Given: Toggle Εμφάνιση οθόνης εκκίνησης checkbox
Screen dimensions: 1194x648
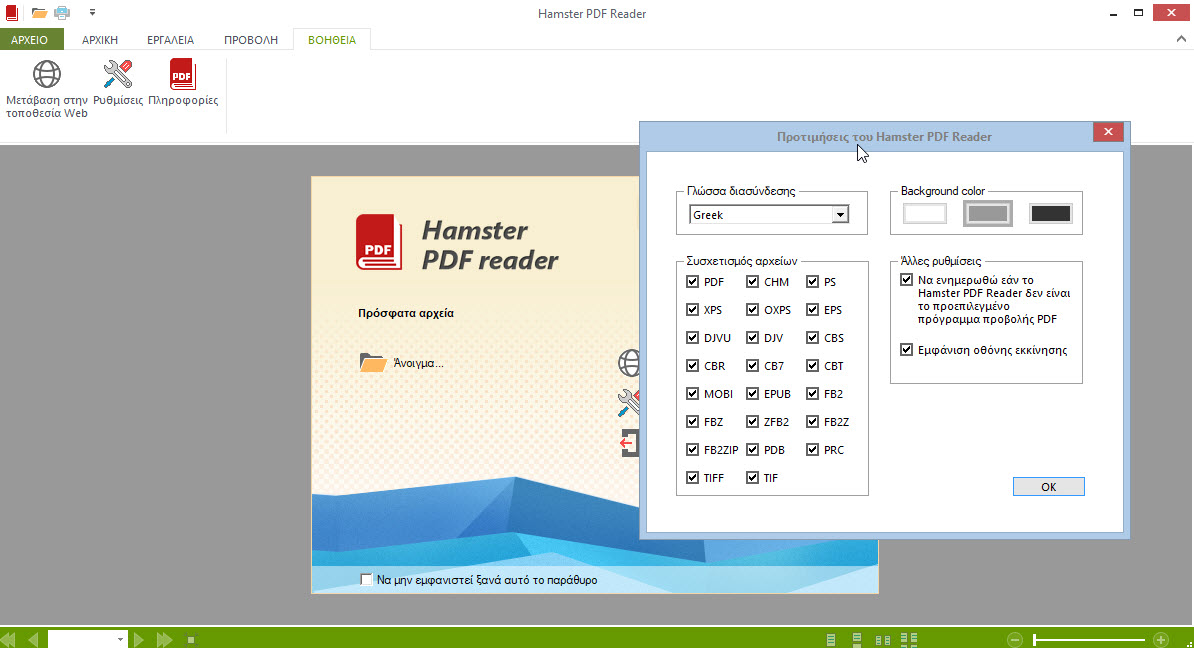Looking at the screenshot, I should click(906, 350).
